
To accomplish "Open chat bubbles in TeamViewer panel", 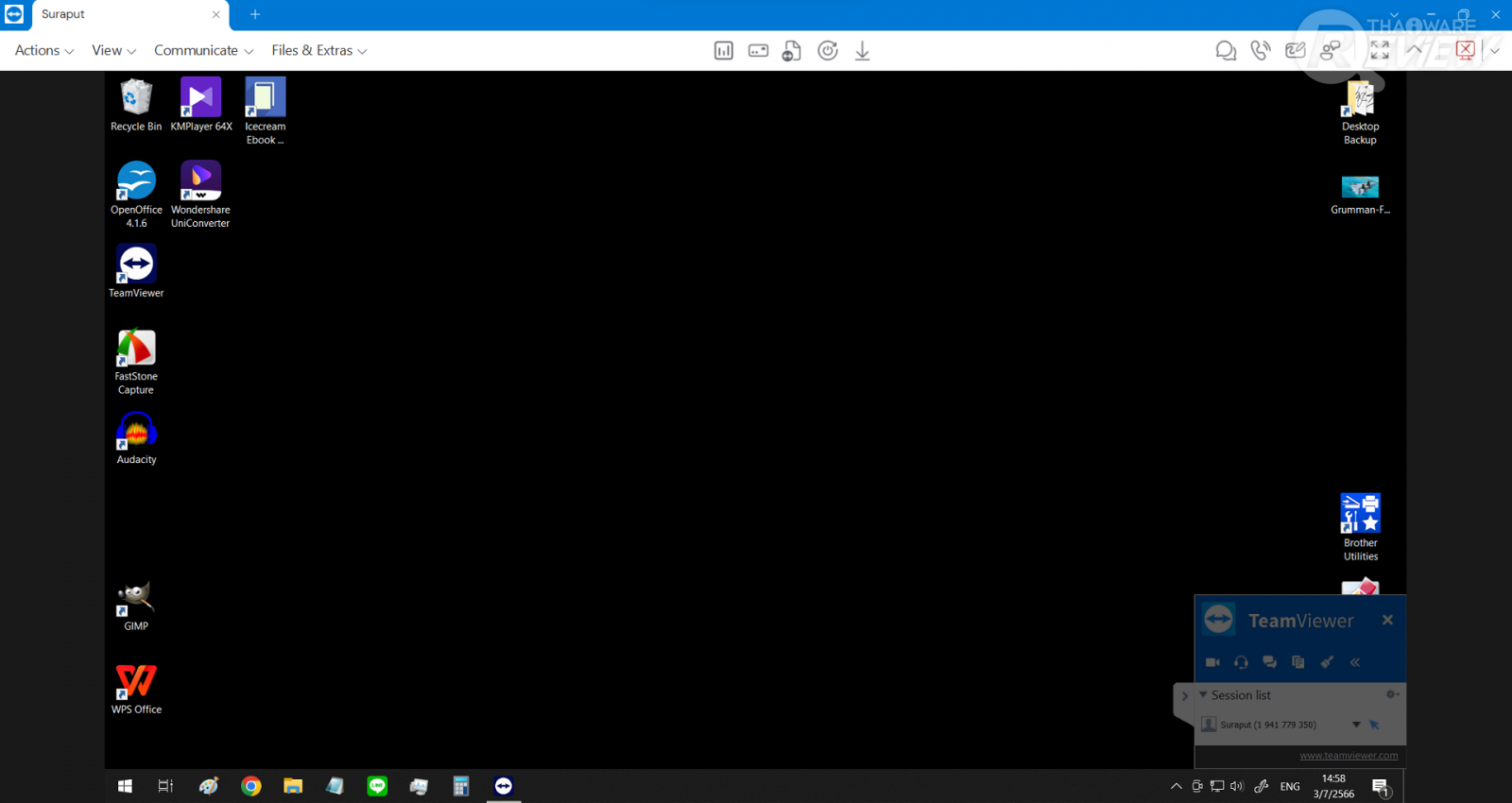I will click(1269, 662).
